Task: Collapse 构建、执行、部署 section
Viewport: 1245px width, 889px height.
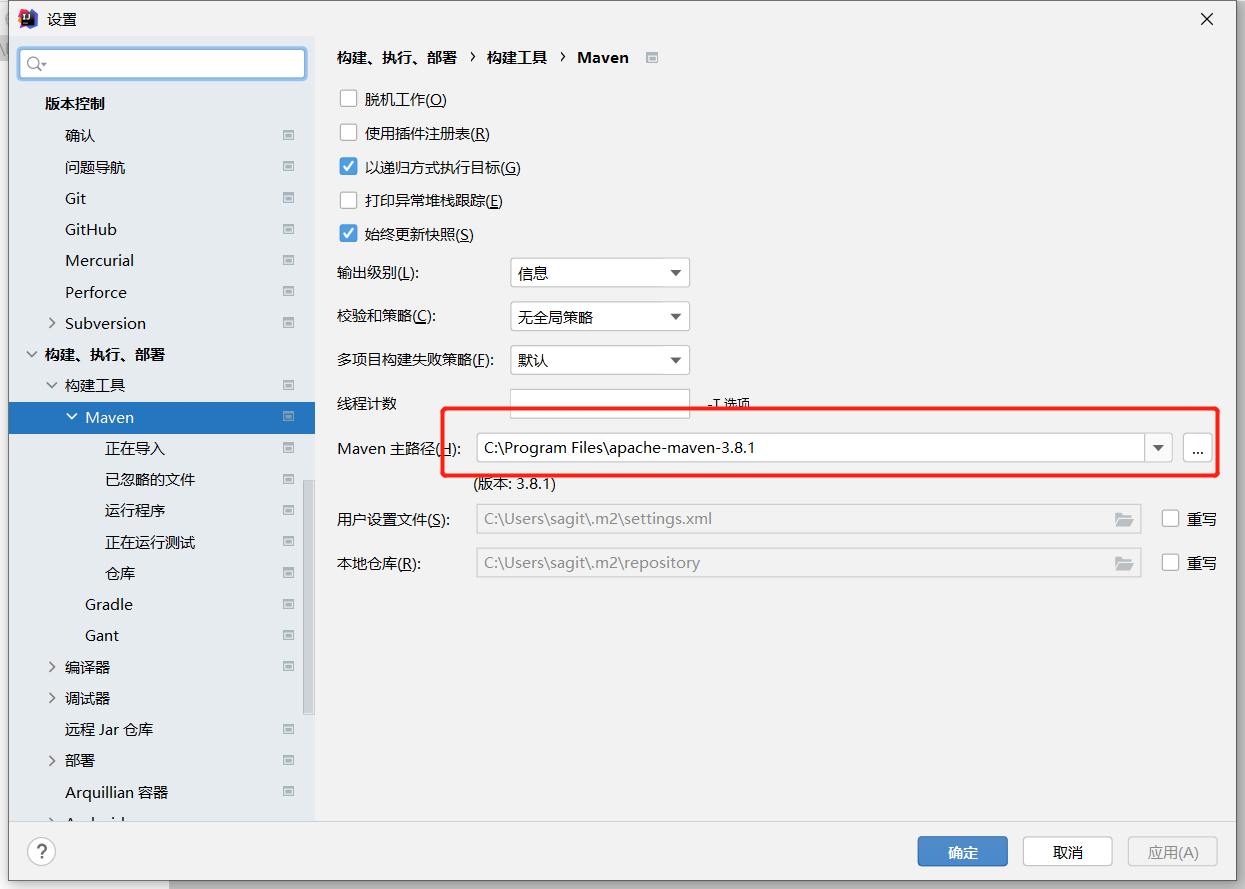Action: [x=32, y=354]
